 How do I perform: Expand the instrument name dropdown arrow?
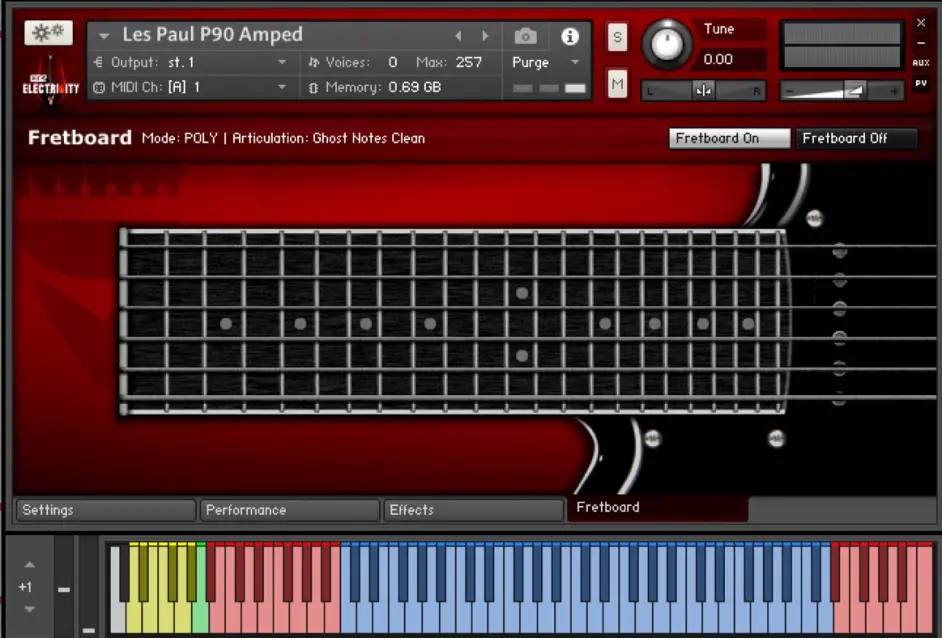(104, 36)
